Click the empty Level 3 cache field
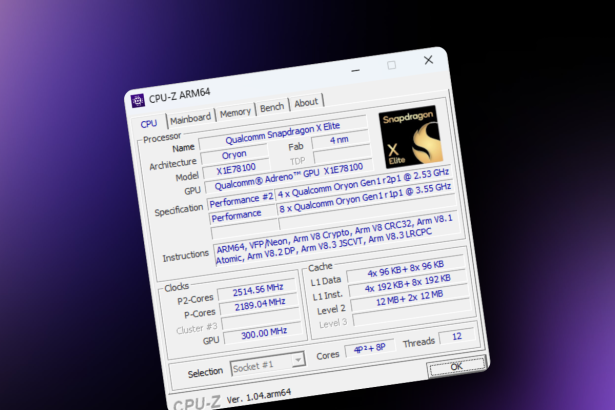The width and height of the screenshot is (615, 410). pyautogui.click(x=413, y=313)
